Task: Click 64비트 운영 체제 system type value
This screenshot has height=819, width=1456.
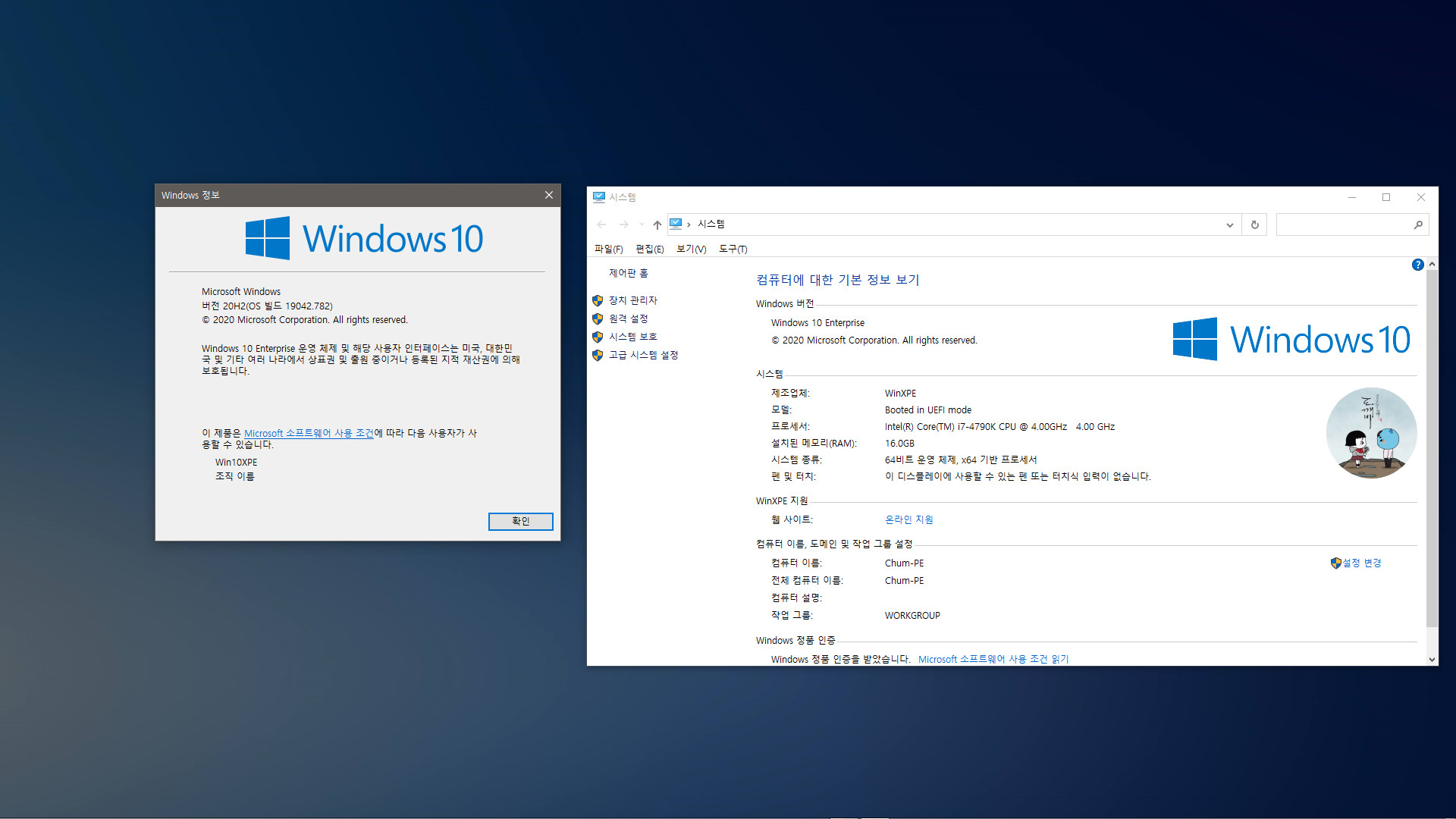Action: pyautogui.click(x=960, y=460)
